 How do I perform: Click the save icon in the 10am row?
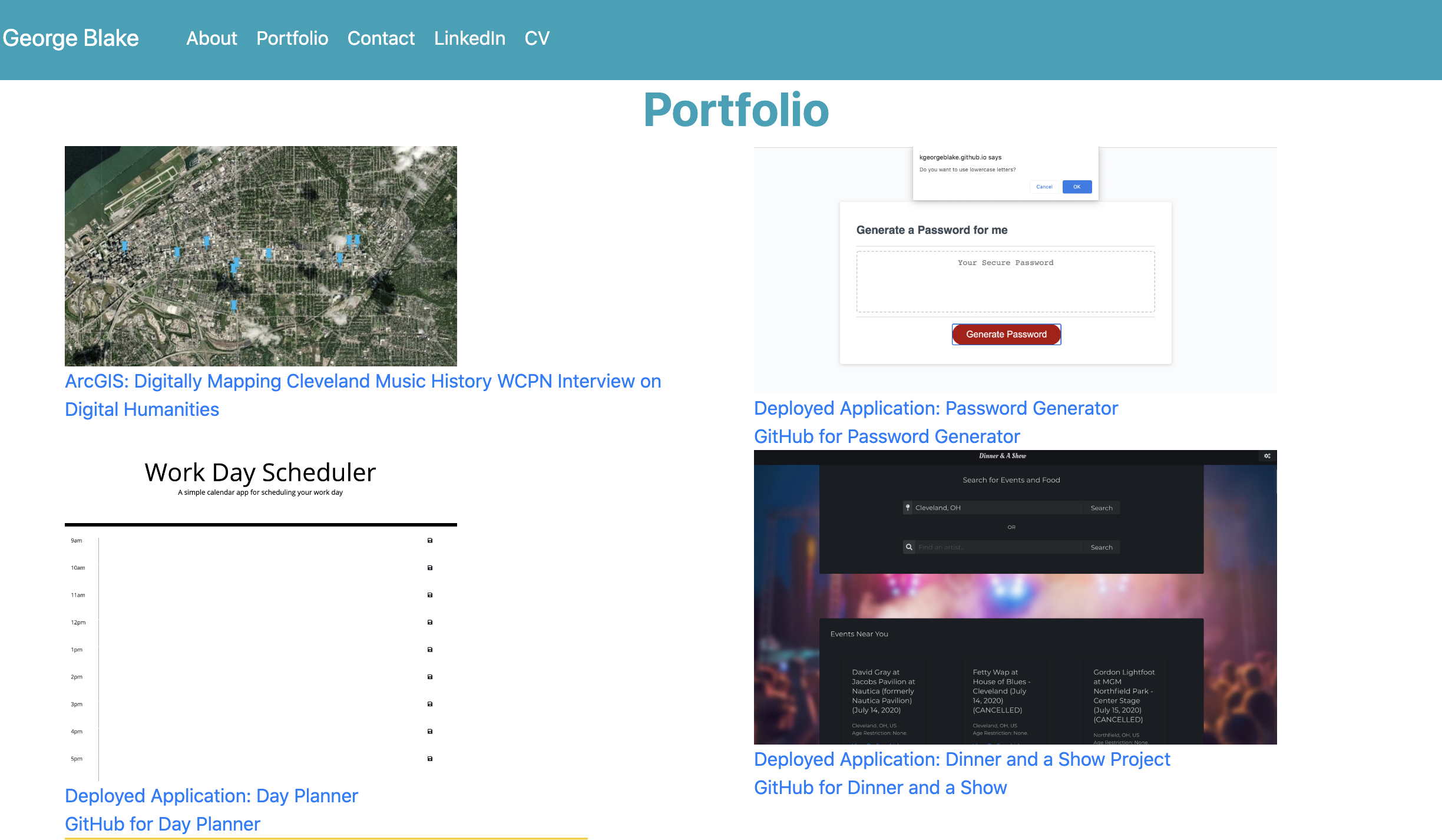click(x=430, y=568)
